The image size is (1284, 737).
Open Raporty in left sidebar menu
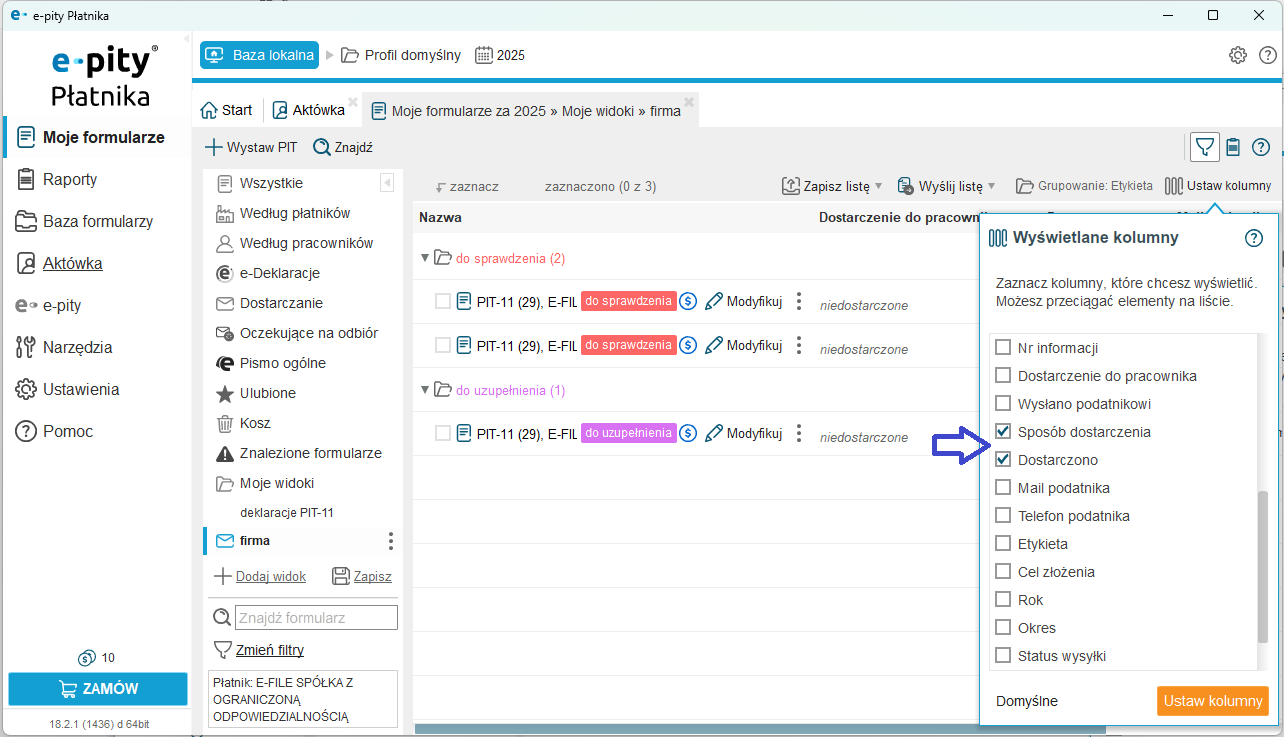(70, 180)
